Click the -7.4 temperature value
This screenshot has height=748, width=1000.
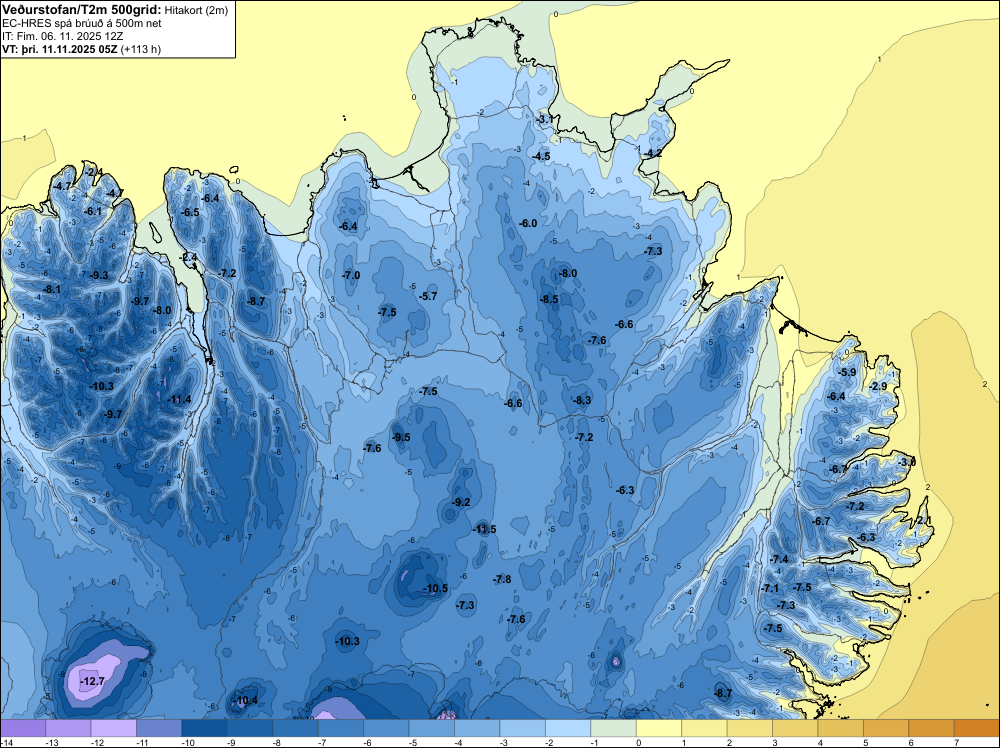tap(779, 560)
